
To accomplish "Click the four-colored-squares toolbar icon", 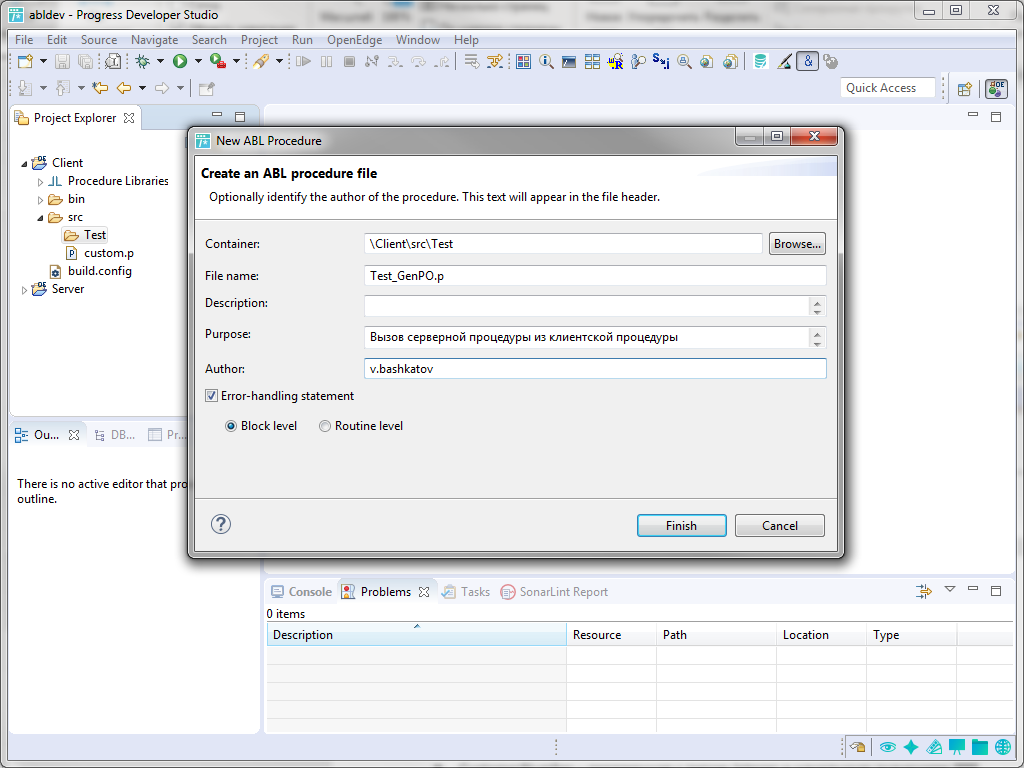I will [523, 61].
